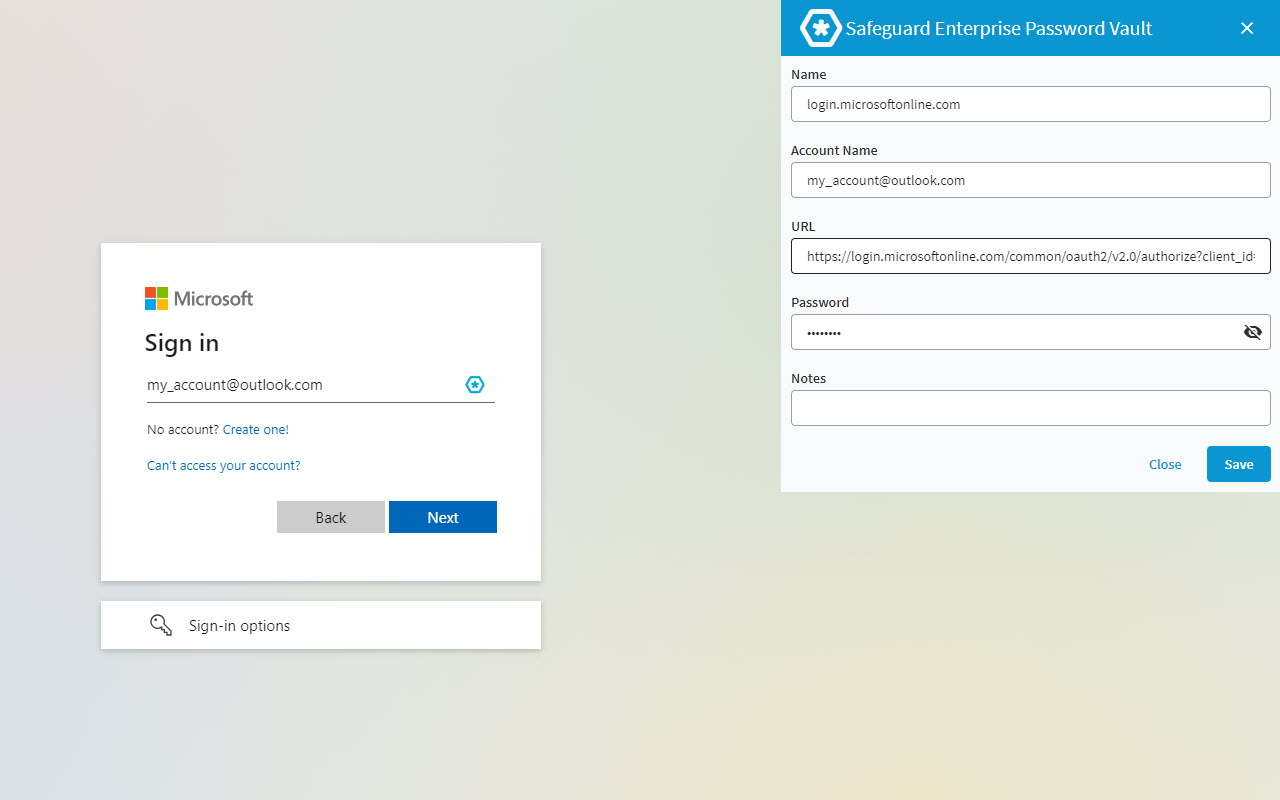Click the Microsoft logo
Image resolution: width=1280 pixels, height=800 pixels.
tap(199, 298)
